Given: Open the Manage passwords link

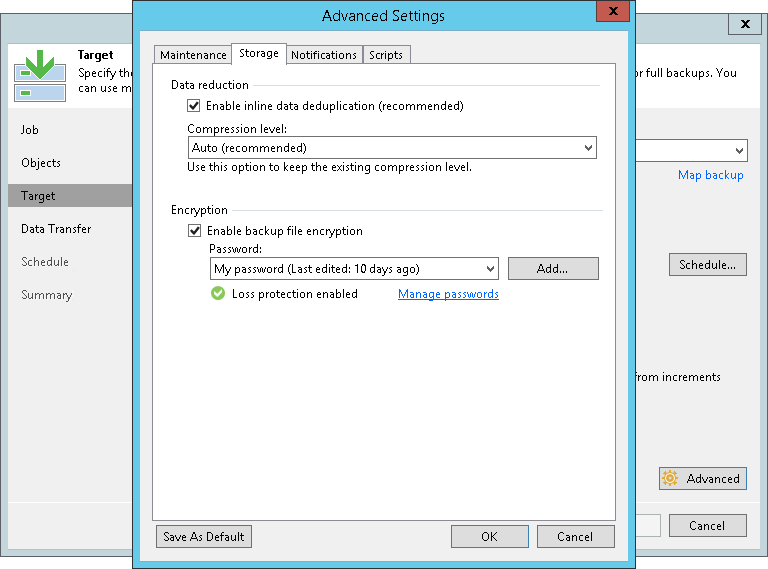Looking at the screenshot, I should [448, 294].
